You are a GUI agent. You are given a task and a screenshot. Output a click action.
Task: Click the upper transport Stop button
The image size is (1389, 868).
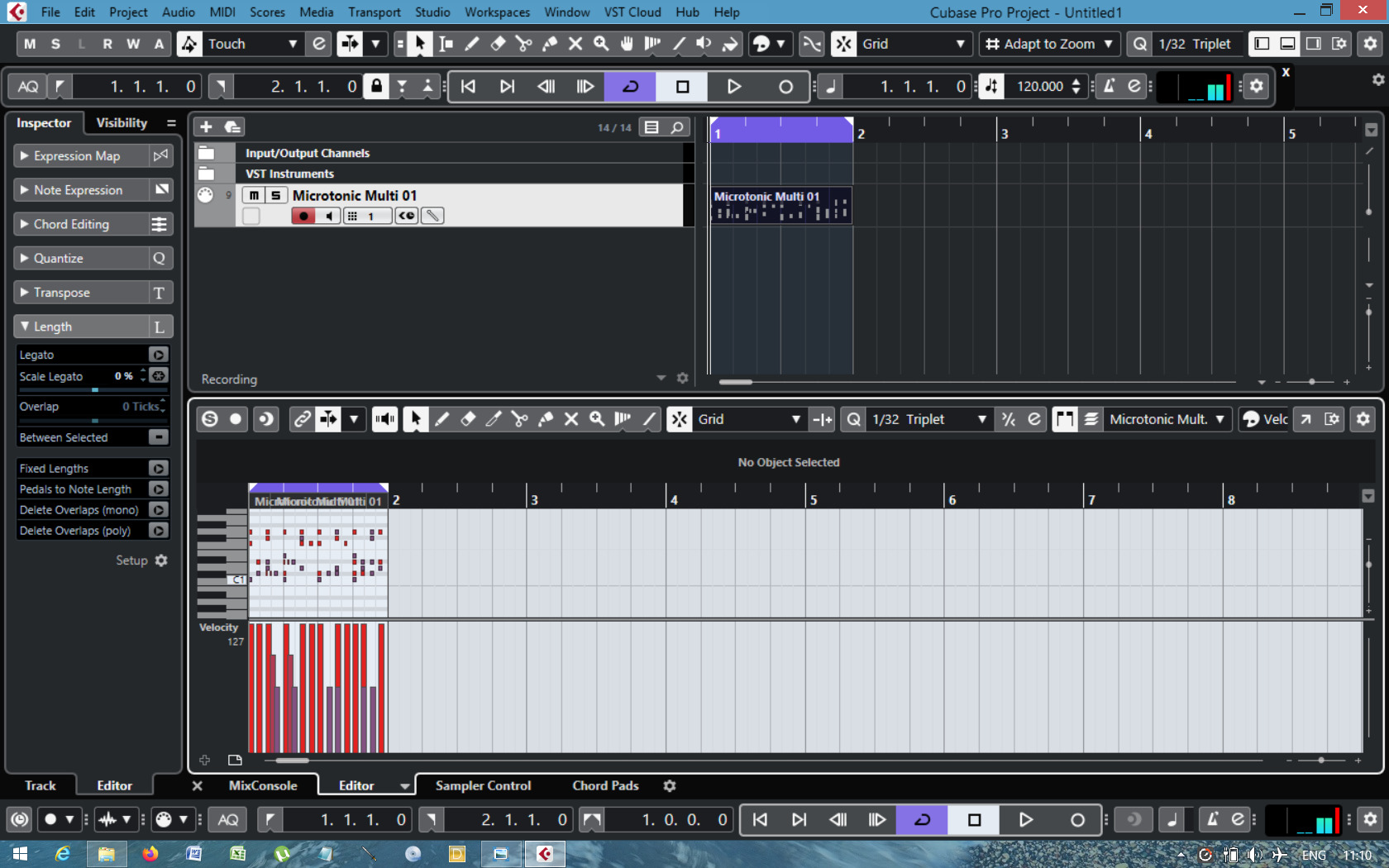682,86
